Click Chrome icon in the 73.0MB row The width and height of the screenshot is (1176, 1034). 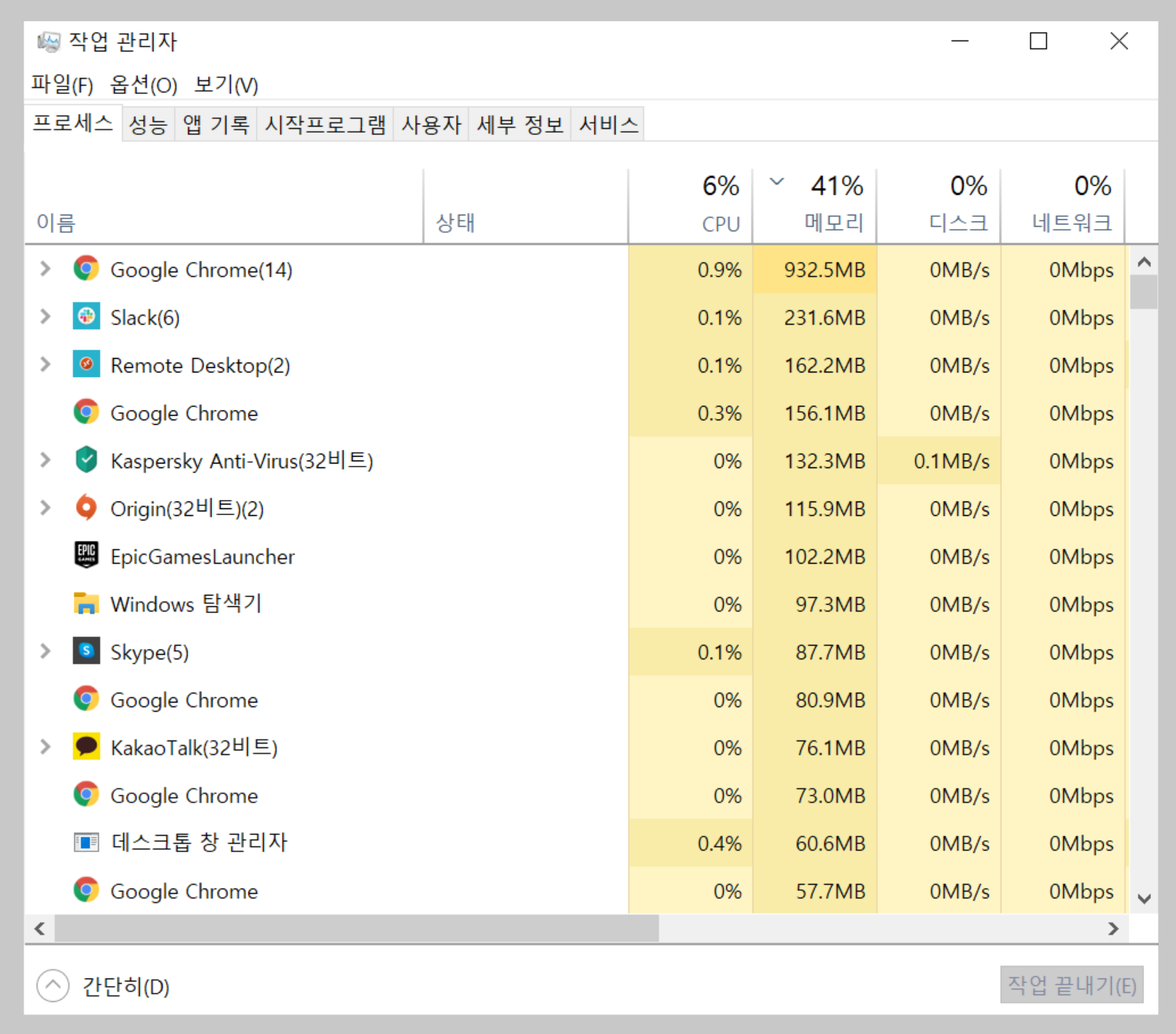click(86, 794)
